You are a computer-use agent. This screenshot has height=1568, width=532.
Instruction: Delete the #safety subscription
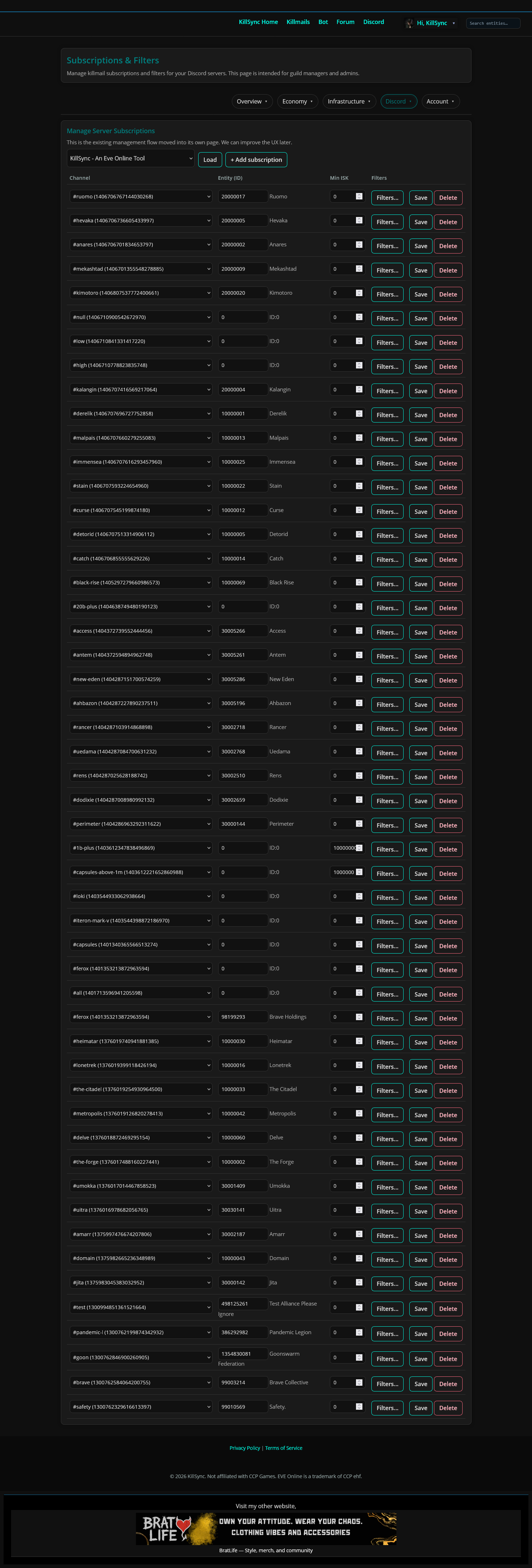tap(448, 1408)
